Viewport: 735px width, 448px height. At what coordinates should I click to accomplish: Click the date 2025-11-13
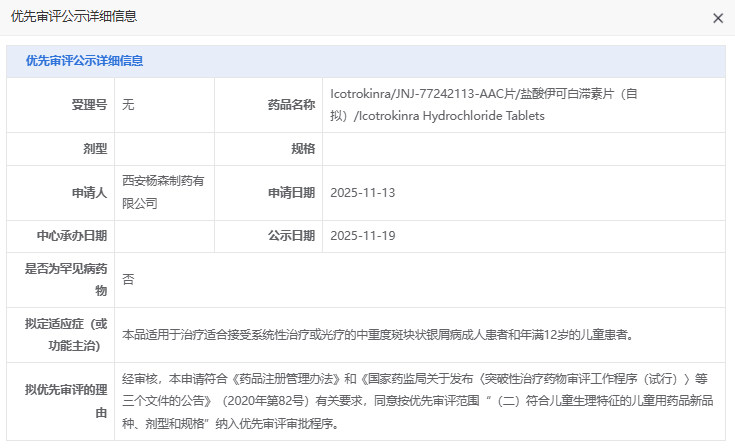[x=363, y=193]
